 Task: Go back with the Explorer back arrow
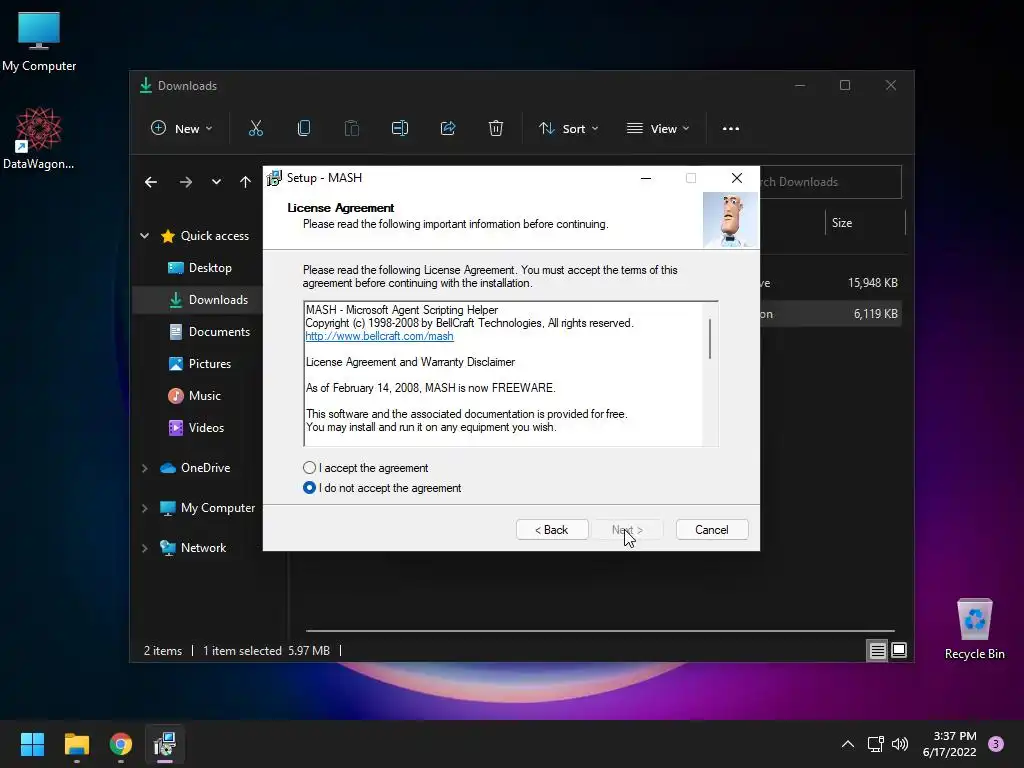tap(151, 182)
